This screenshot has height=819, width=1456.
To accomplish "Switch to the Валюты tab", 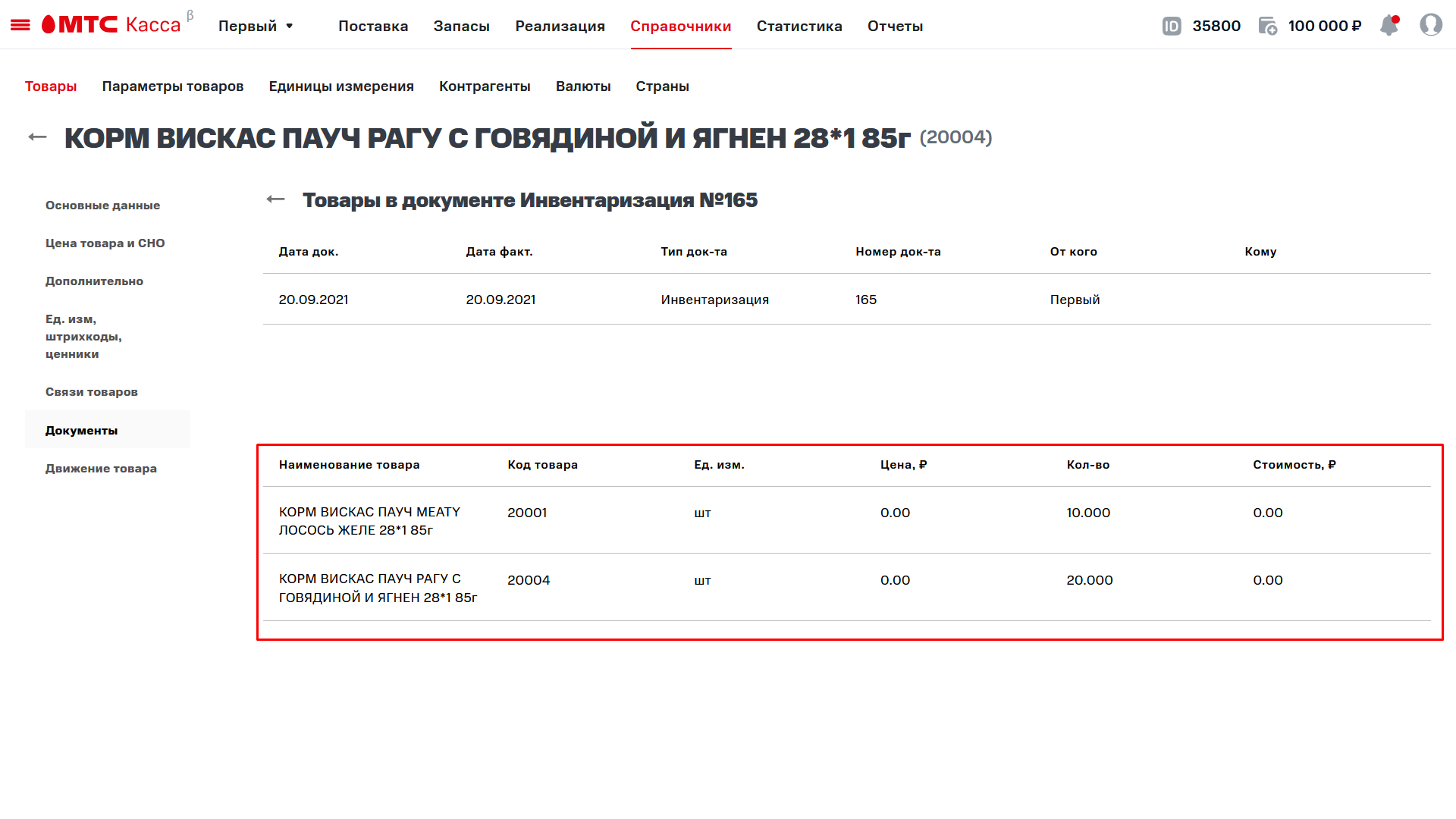I will pyautogui.click(x=583, y=86).
